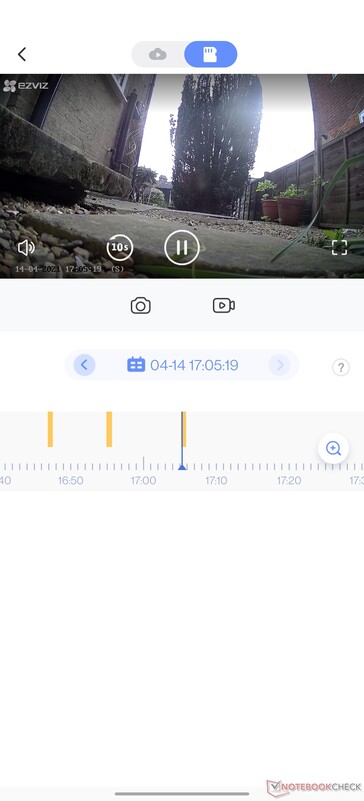Go to previous day arrow
364x801 pixels.
[84, 365]
